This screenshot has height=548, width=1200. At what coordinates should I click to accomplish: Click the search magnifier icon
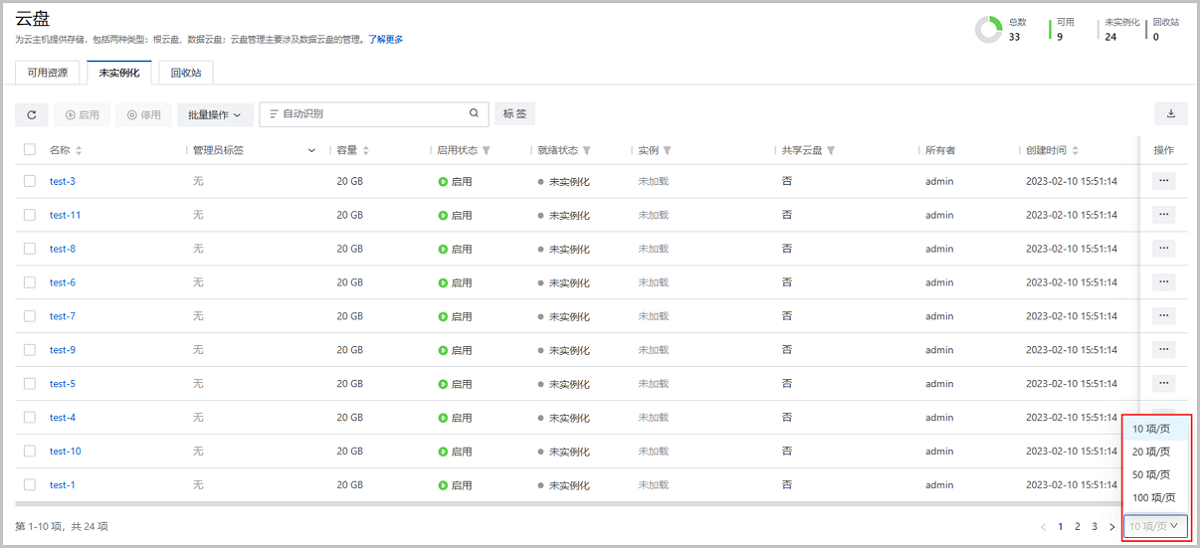pyautogui.click(x=474, y=114)
